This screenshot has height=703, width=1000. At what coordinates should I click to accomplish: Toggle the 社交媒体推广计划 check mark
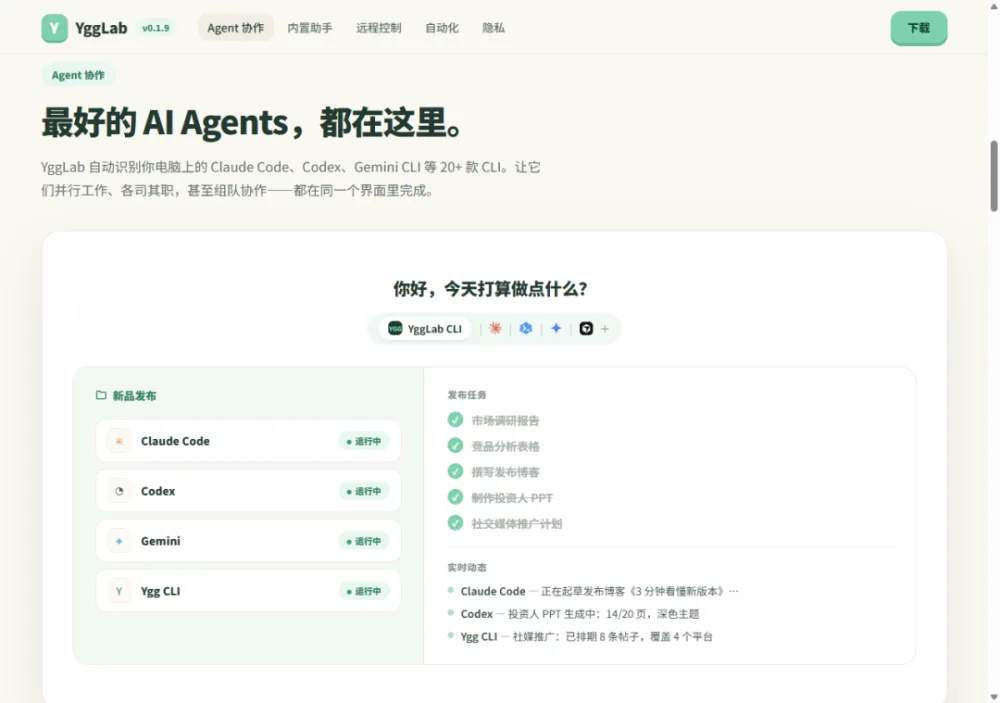[x=455, y=523]
